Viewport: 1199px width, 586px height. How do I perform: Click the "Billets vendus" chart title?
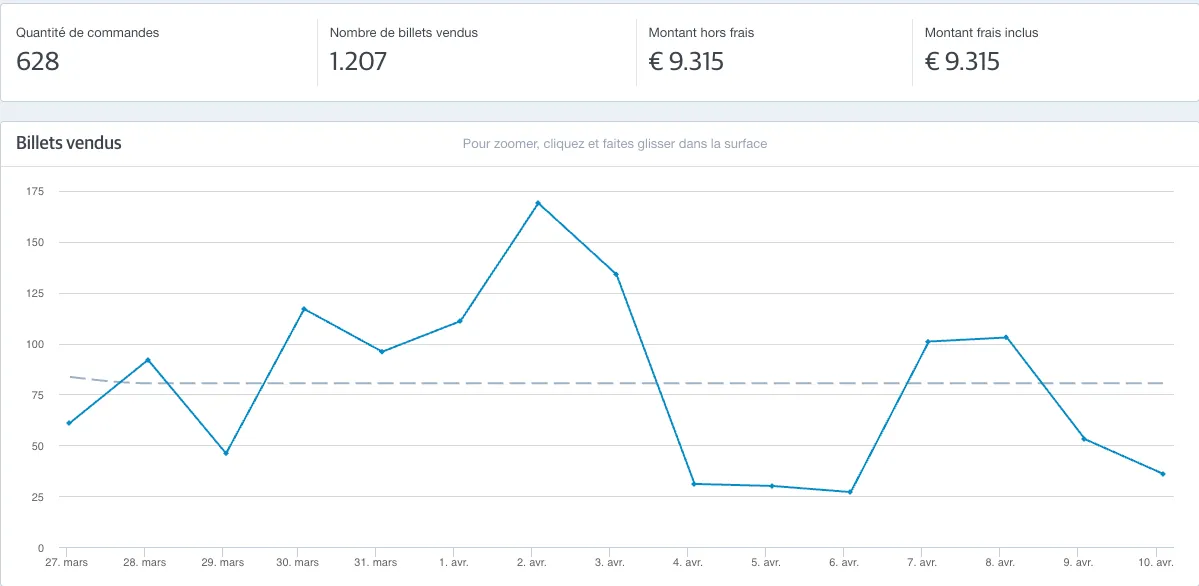click(69, 143)
